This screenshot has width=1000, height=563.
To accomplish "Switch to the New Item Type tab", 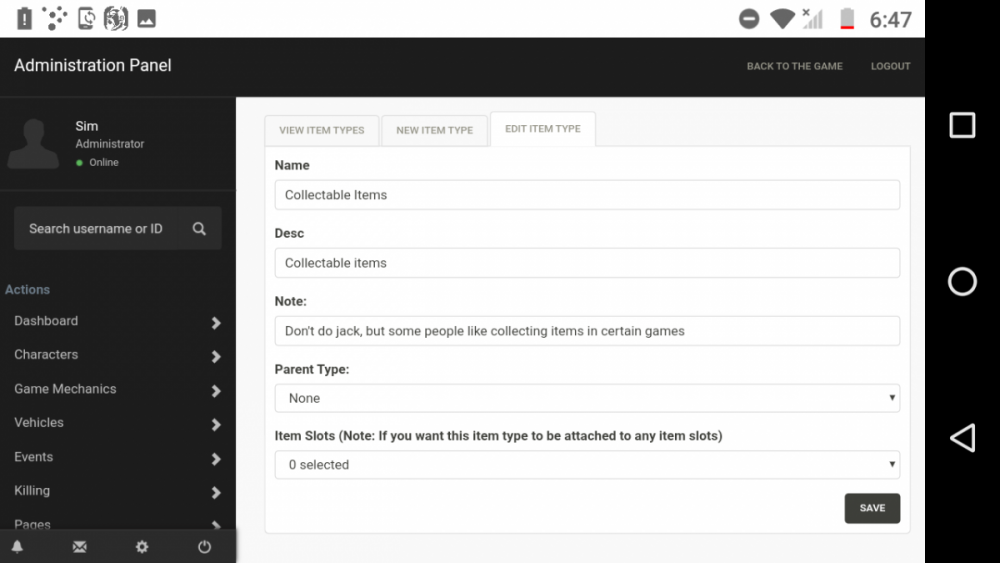I will pyautogui.click(x=434, y=130).
